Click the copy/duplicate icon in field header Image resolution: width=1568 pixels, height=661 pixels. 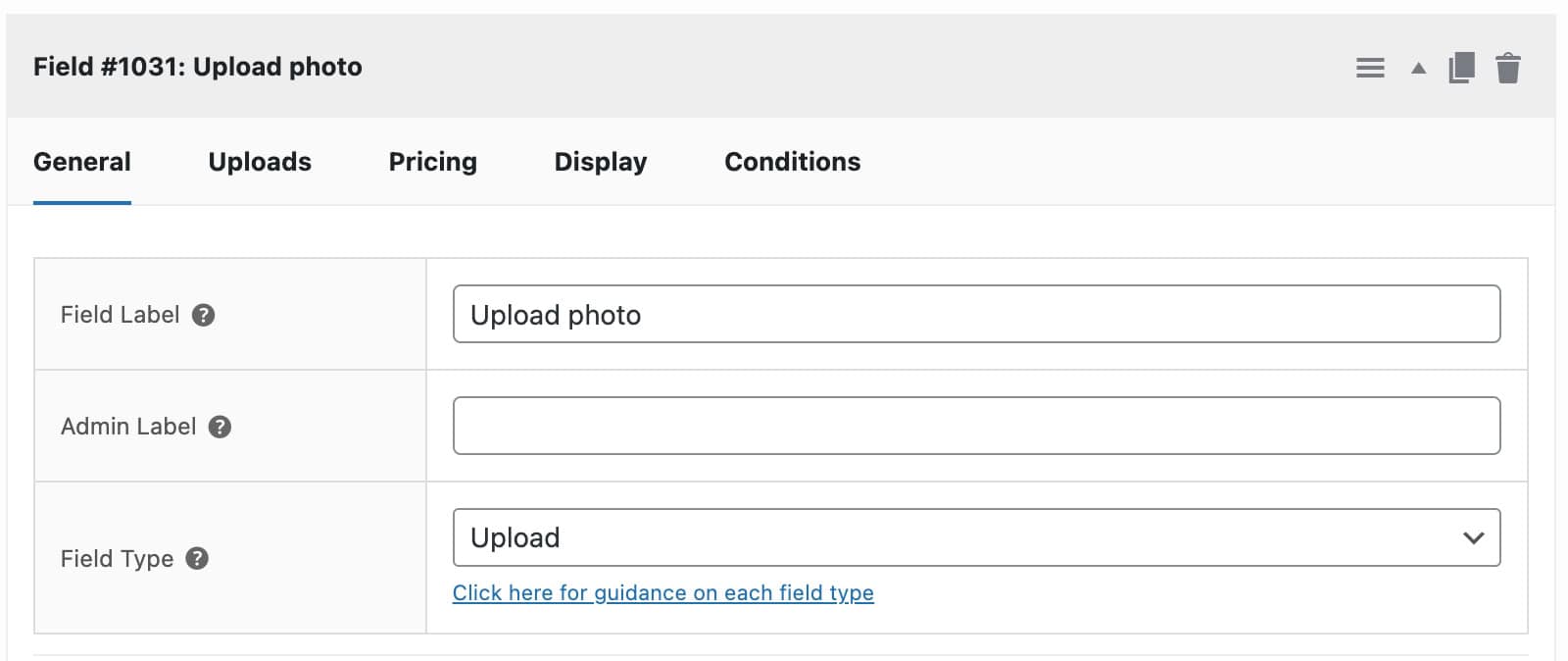1460,67
